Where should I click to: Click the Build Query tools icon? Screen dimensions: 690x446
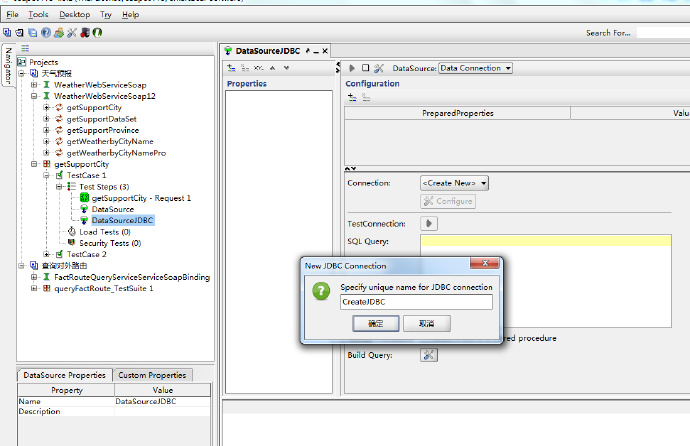[429, 355]
